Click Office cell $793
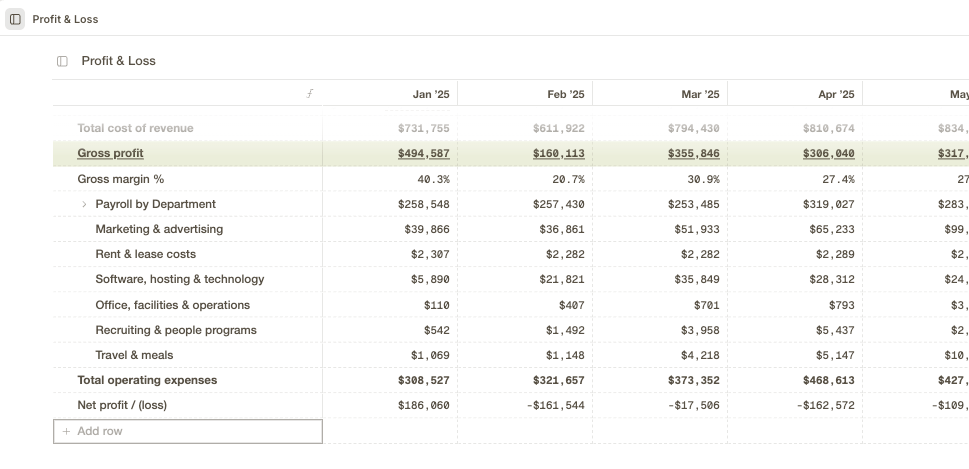Image resolution: width=969 pixels, height=469 pixels. point(842,305)
